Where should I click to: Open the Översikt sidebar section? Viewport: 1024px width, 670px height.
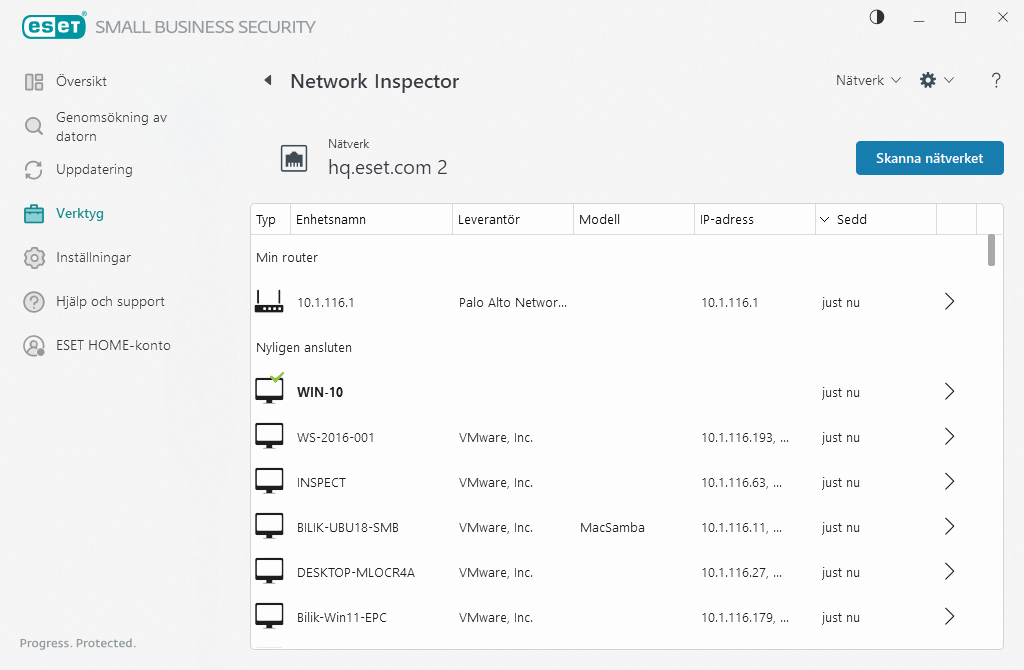click(x=81, y=82)
